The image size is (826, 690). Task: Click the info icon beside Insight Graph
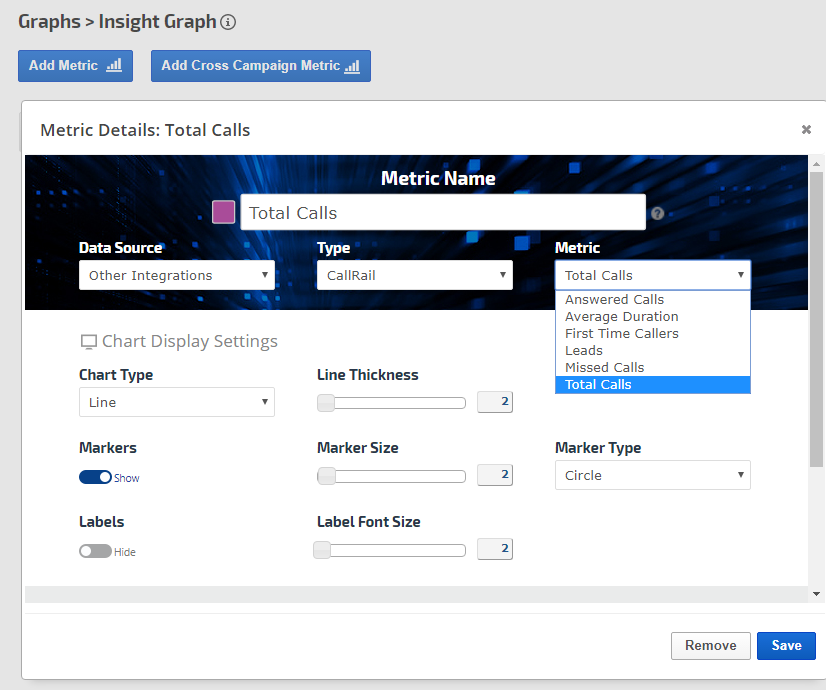click(x=228, y=22)
